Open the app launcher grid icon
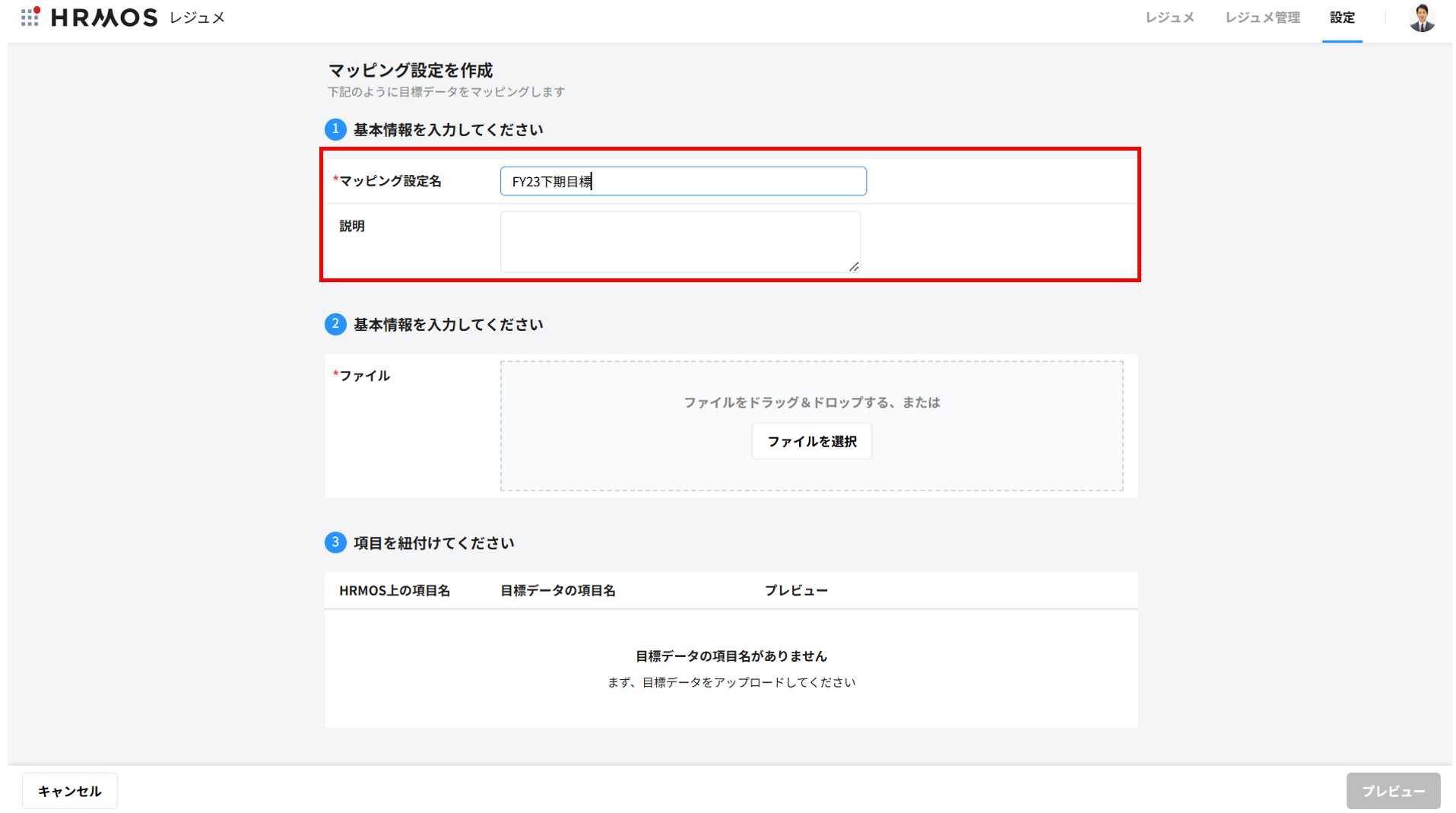 [30, 17]
